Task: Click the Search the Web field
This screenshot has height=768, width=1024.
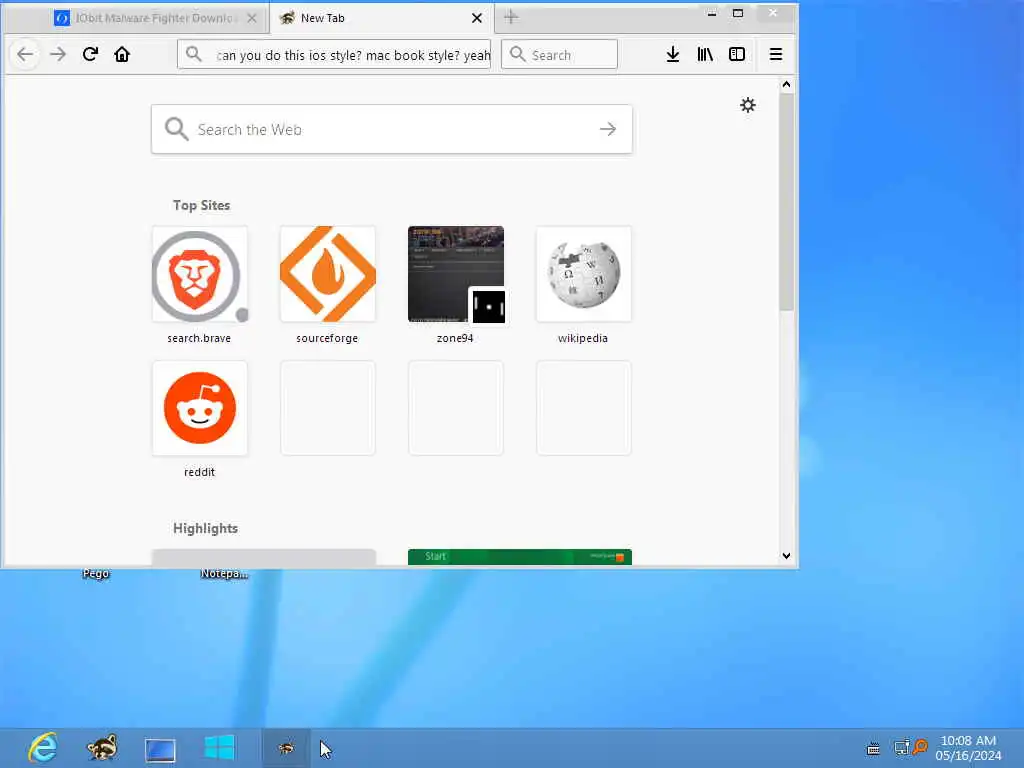Action: [392, 129]
